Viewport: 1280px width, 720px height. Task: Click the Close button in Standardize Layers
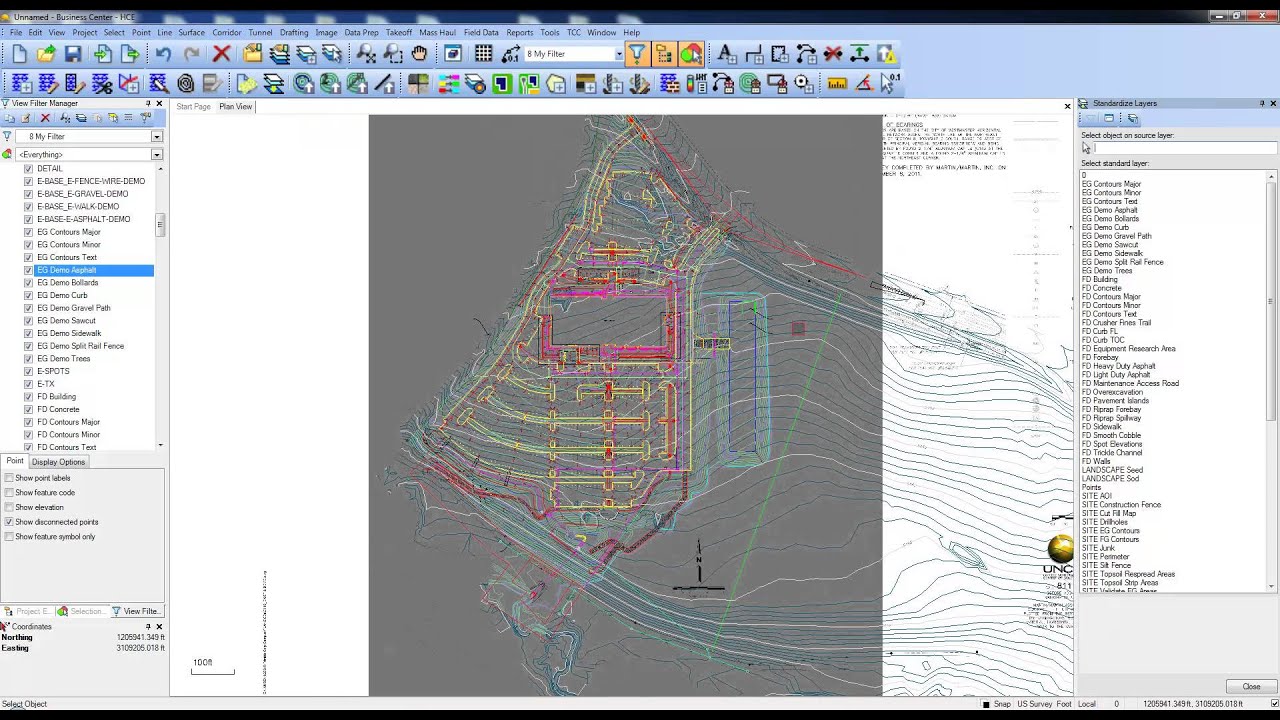1251,687
